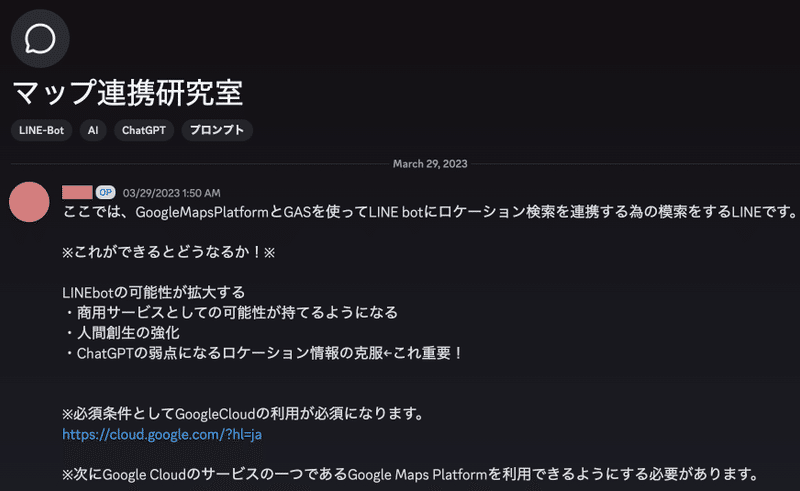Click the ChatGPT tag
800x491 pixels.
[x=144, y=130]
